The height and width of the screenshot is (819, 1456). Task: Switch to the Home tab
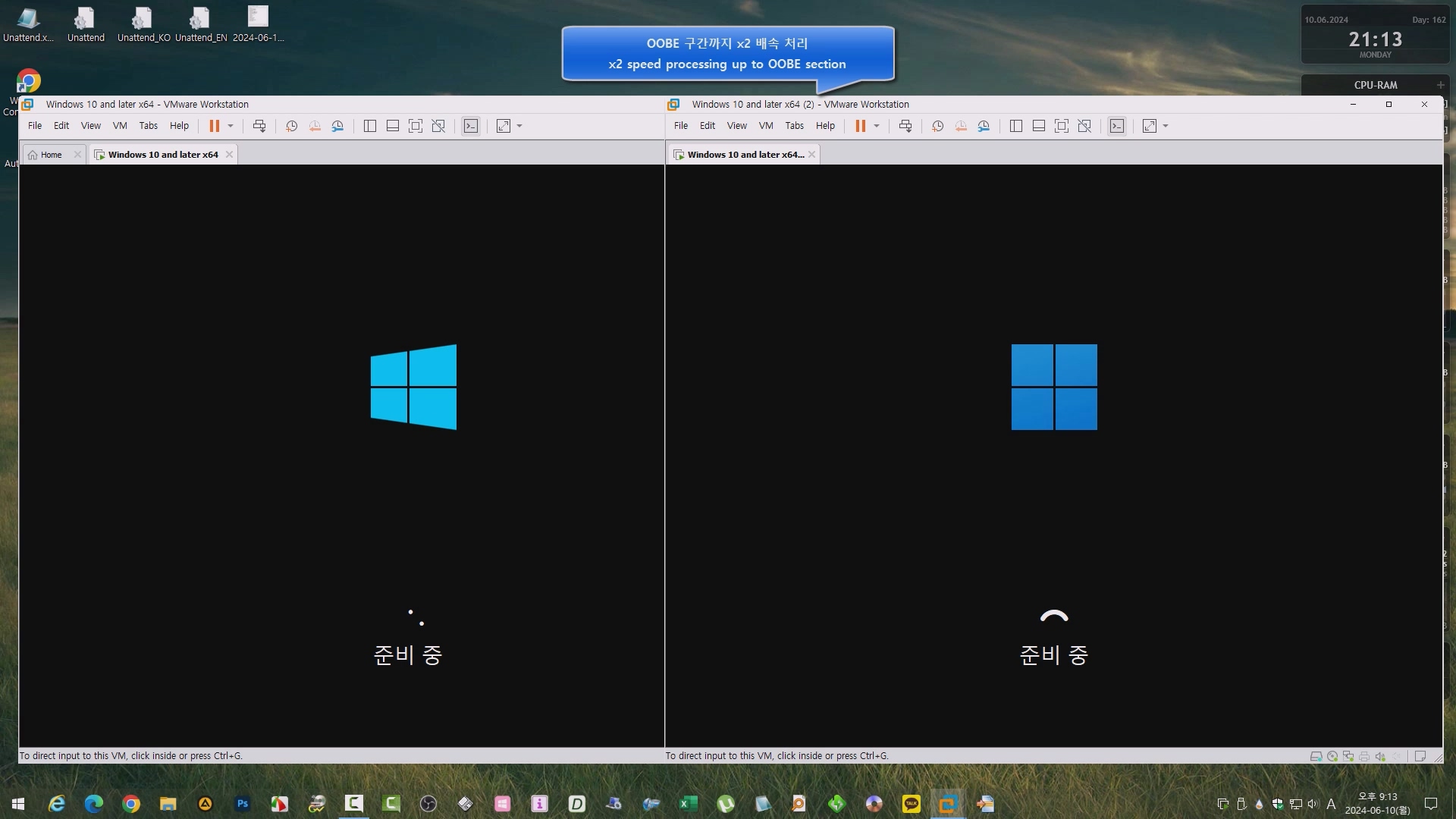click(51, 155)
